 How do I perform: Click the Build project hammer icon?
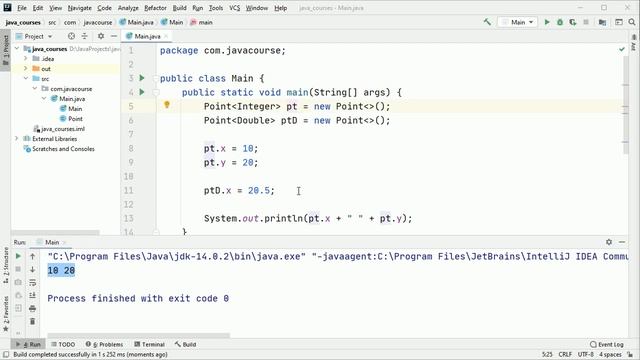click(x=487, y=22)
